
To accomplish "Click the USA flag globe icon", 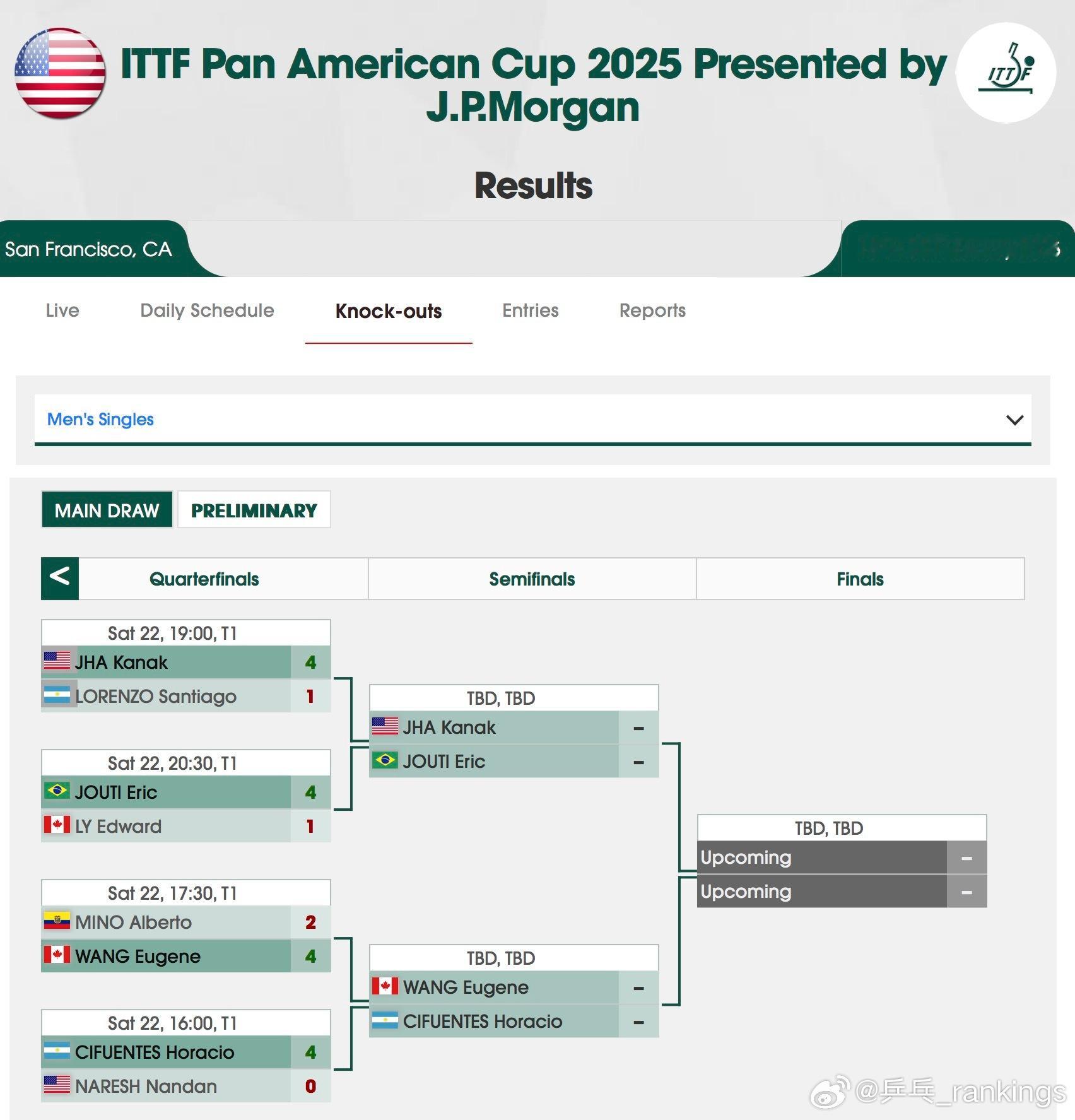I will (x=60, y=73).
